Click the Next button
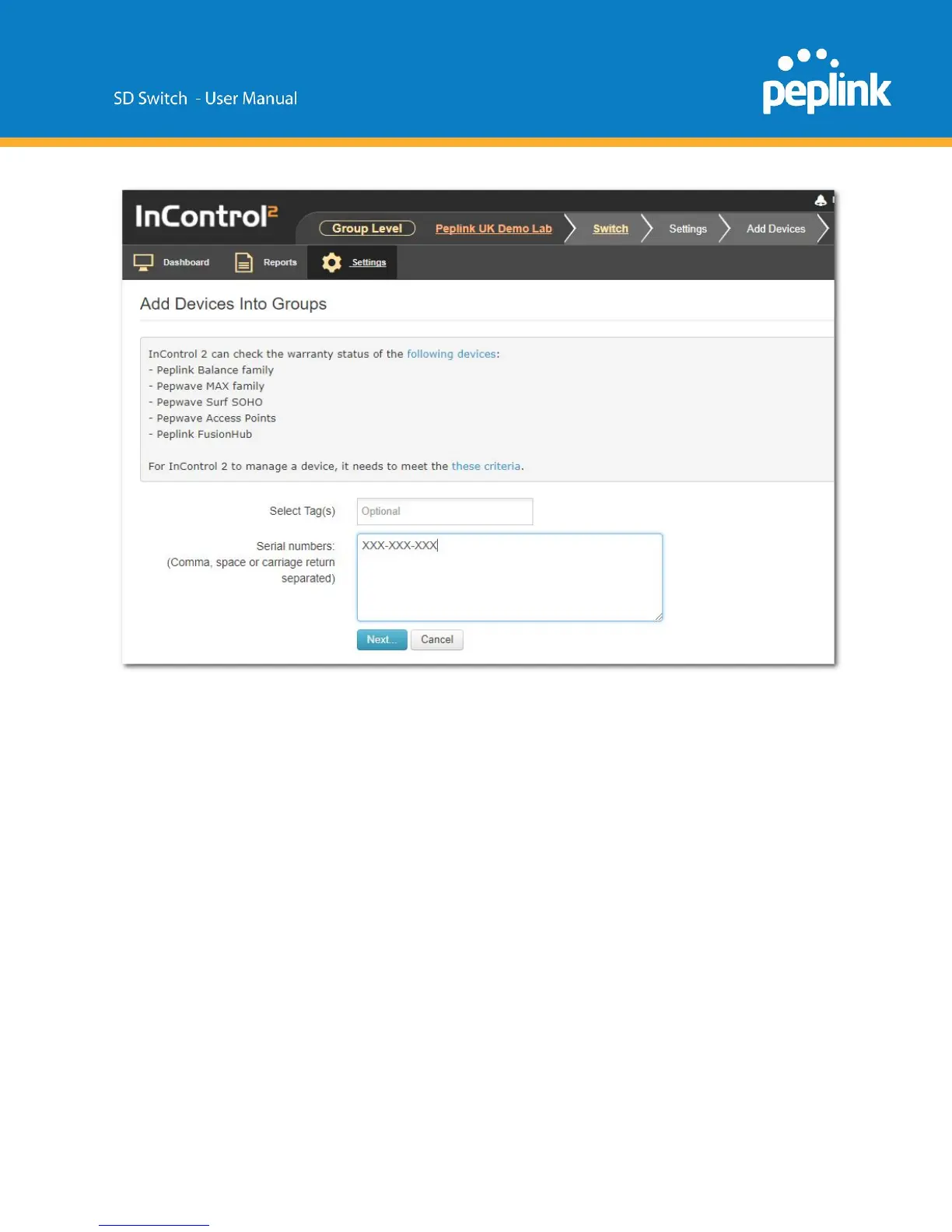 click(x=382, y=640)
